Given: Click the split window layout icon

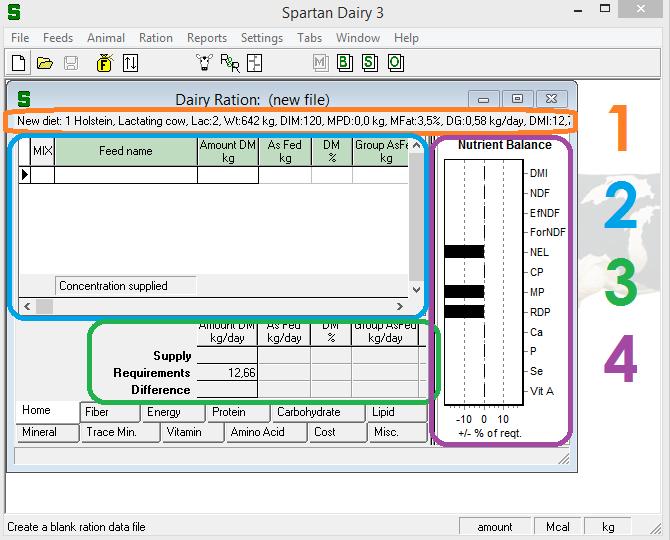Looking at the screenshot, I should coord(255,63).
